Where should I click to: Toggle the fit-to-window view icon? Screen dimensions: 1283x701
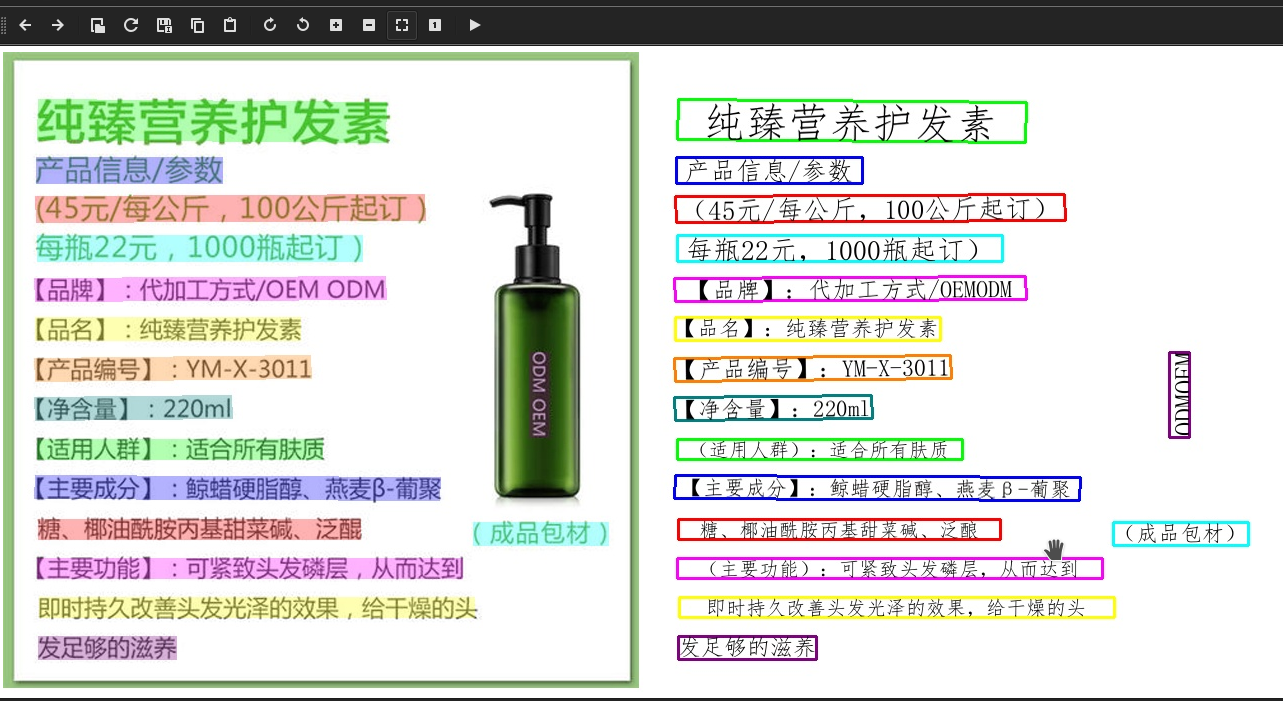(x=402, y=25)
